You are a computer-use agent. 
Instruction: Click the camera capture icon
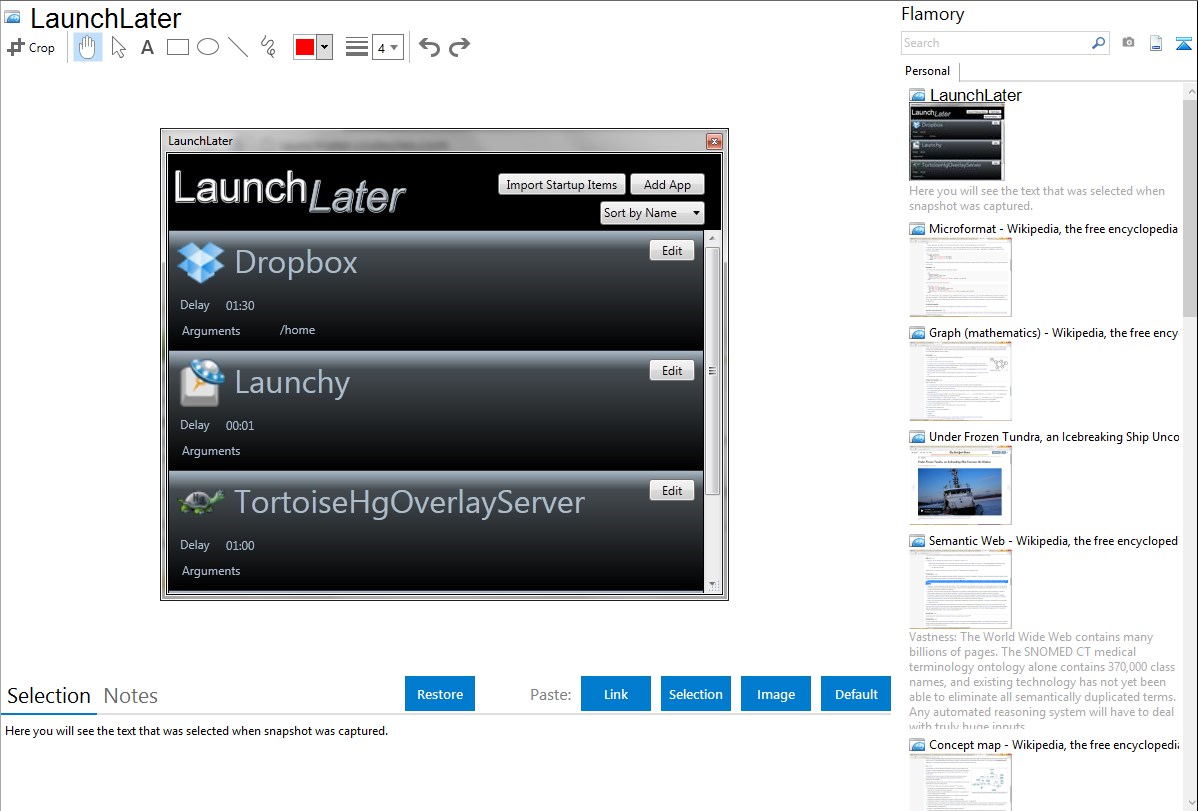point(1128,43)
